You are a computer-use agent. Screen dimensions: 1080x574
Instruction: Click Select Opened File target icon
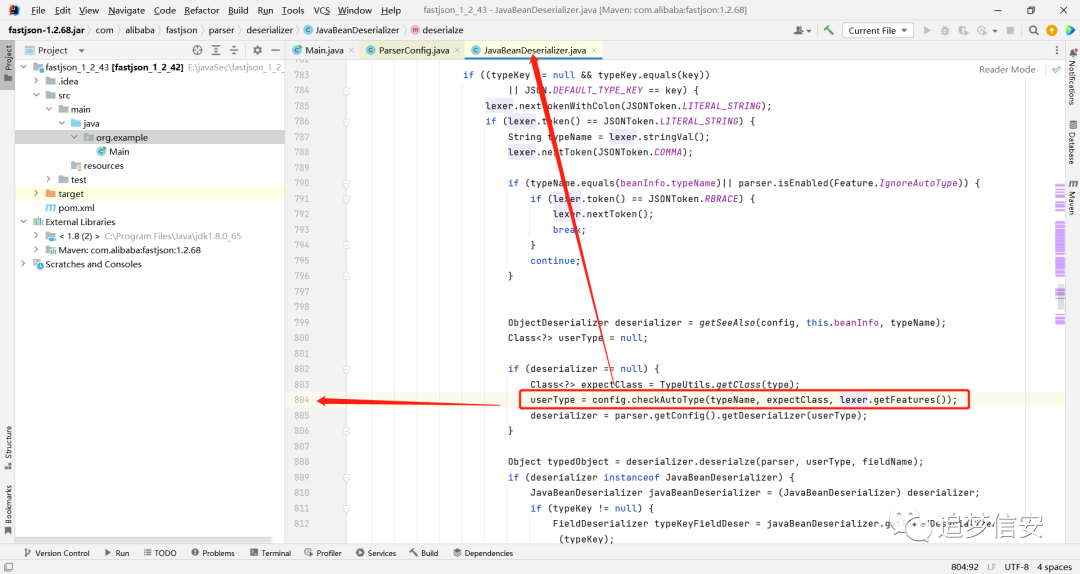tap(198, 50)
